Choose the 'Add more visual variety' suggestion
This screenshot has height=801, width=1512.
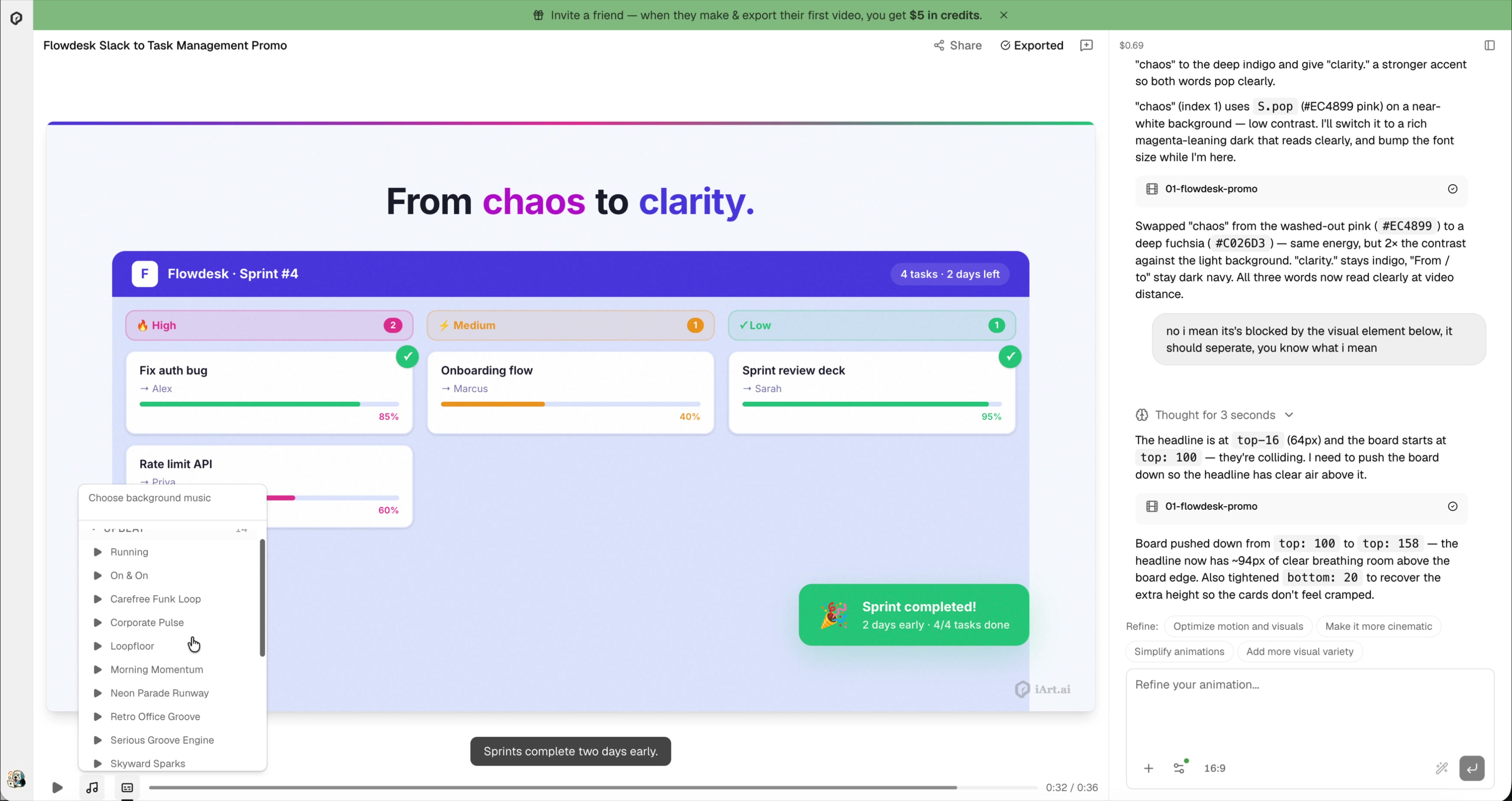pos(1299,651)
